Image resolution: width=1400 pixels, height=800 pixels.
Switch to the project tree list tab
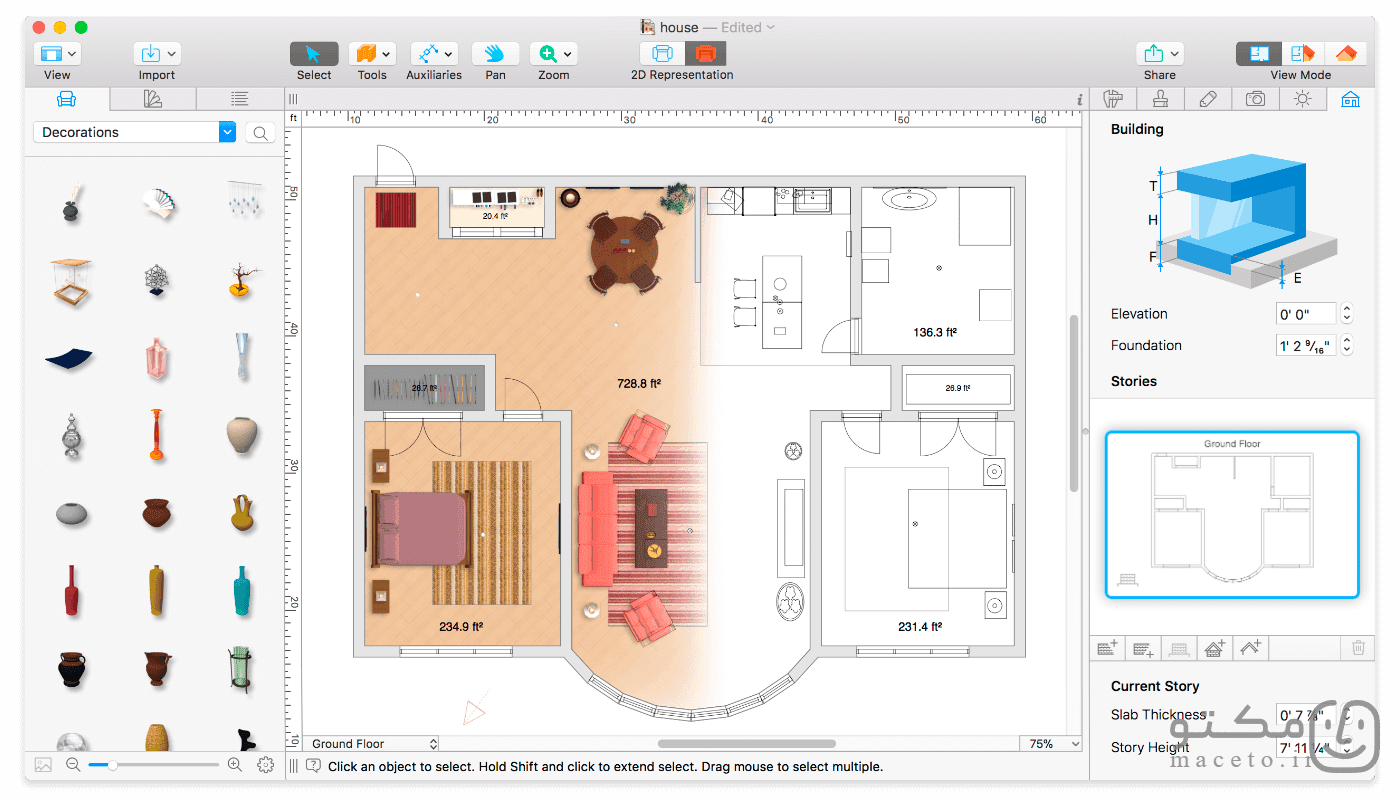(239, 99)
